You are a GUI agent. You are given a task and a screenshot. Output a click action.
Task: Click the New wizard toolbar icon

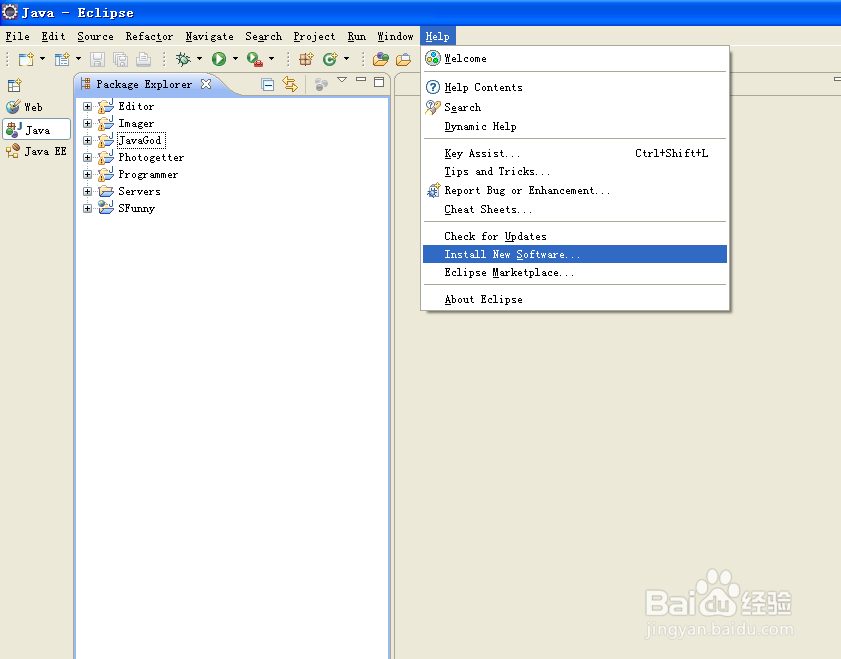[x=26, y=59]
